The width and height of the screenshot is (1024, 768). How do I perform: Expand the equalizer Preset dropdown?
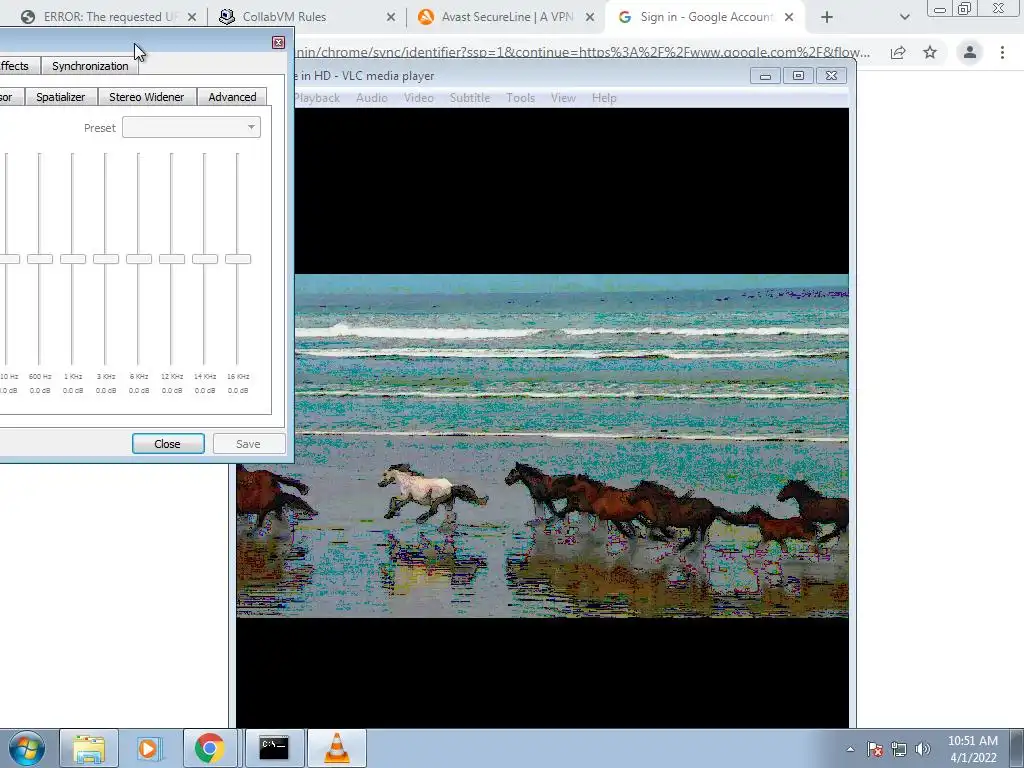click(191, 127)
